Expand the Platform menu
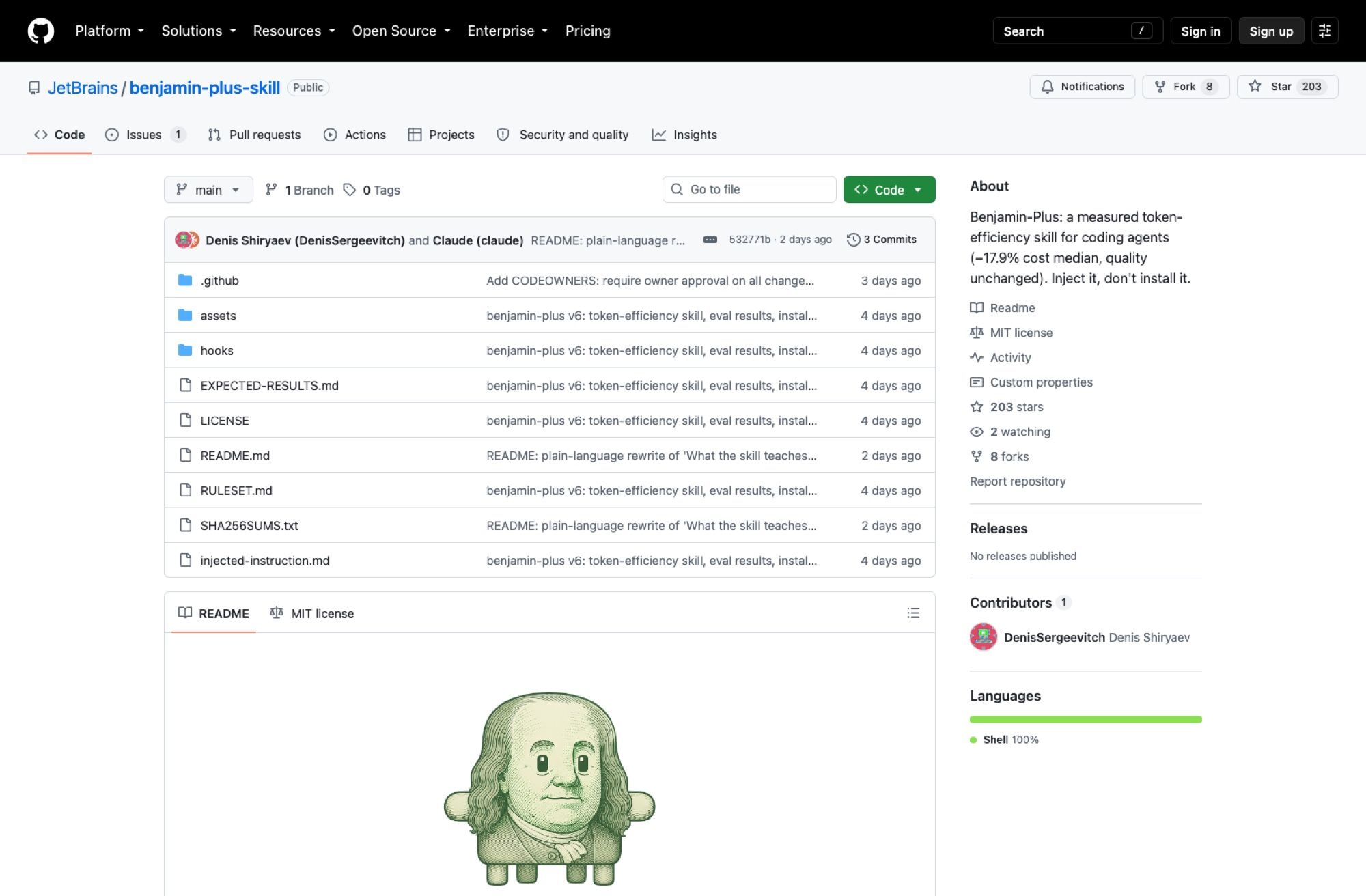Viewport: 1366px width, 896px height. [109, 31]
